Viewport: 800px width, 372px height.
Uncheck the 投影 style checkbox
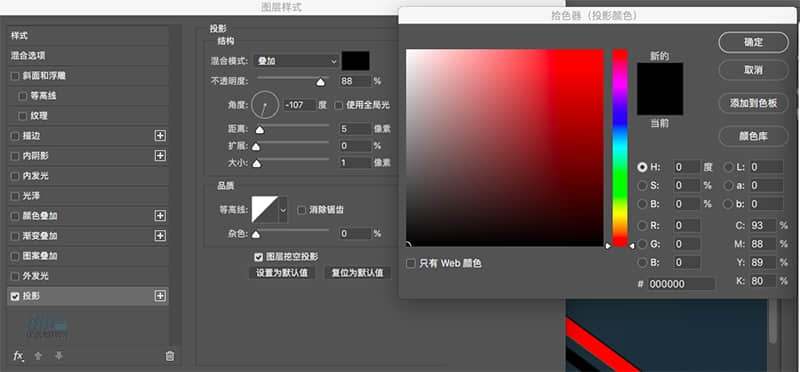click(x=15, y=296)
